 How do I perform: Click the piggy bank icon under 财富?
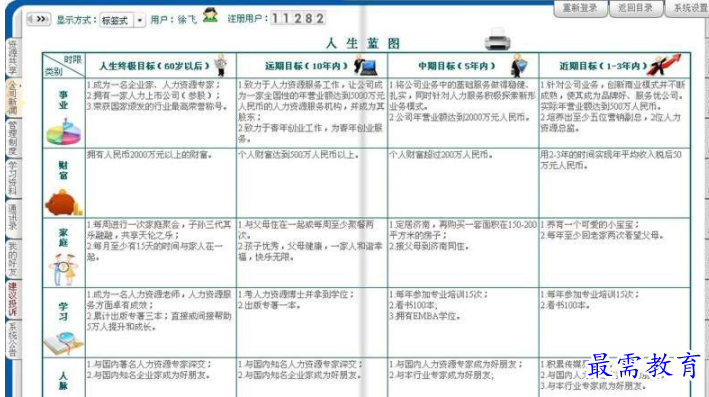tap(63, 203)
